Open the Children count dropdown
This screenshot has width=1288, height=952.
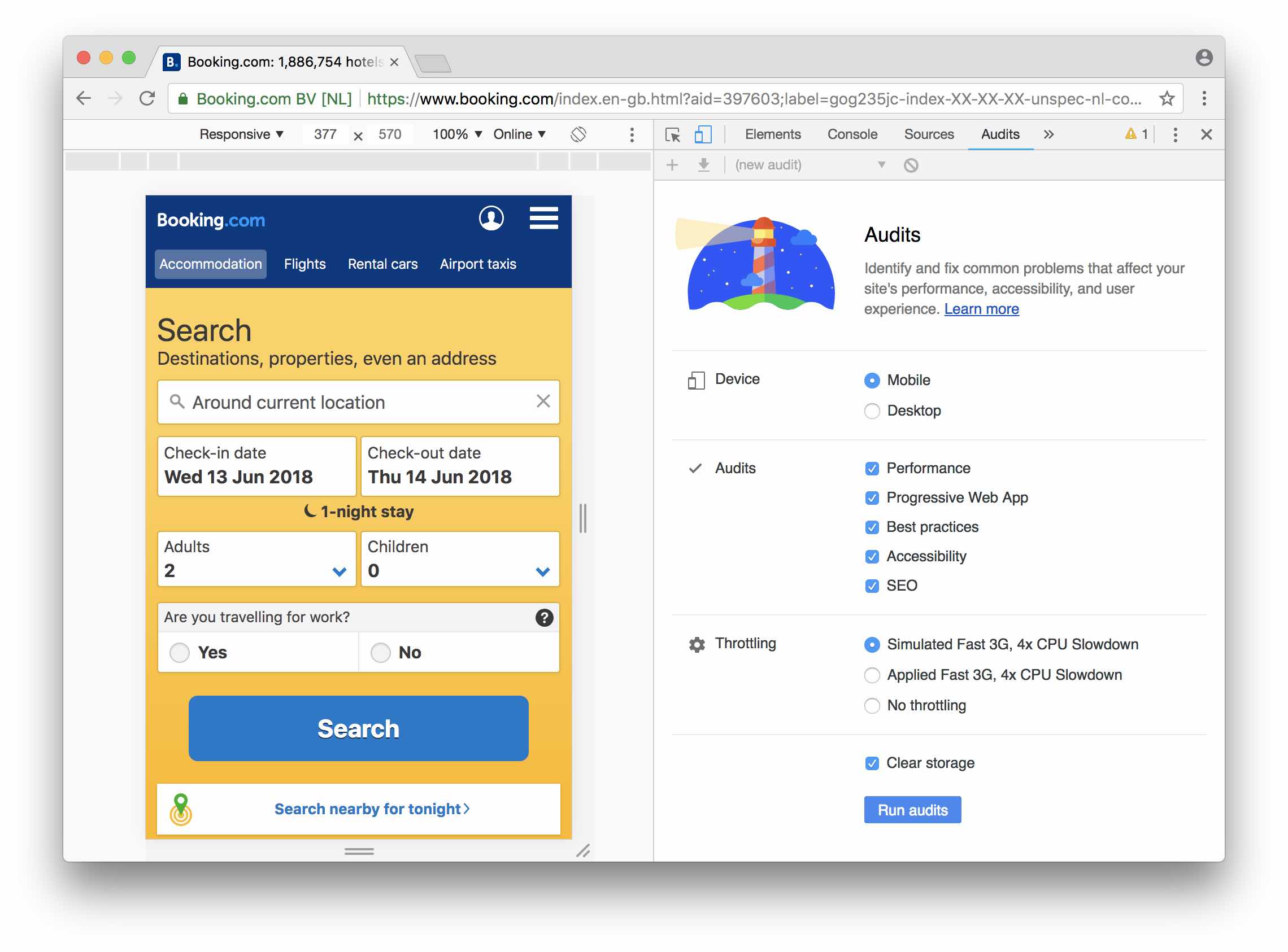pos(459,559)
